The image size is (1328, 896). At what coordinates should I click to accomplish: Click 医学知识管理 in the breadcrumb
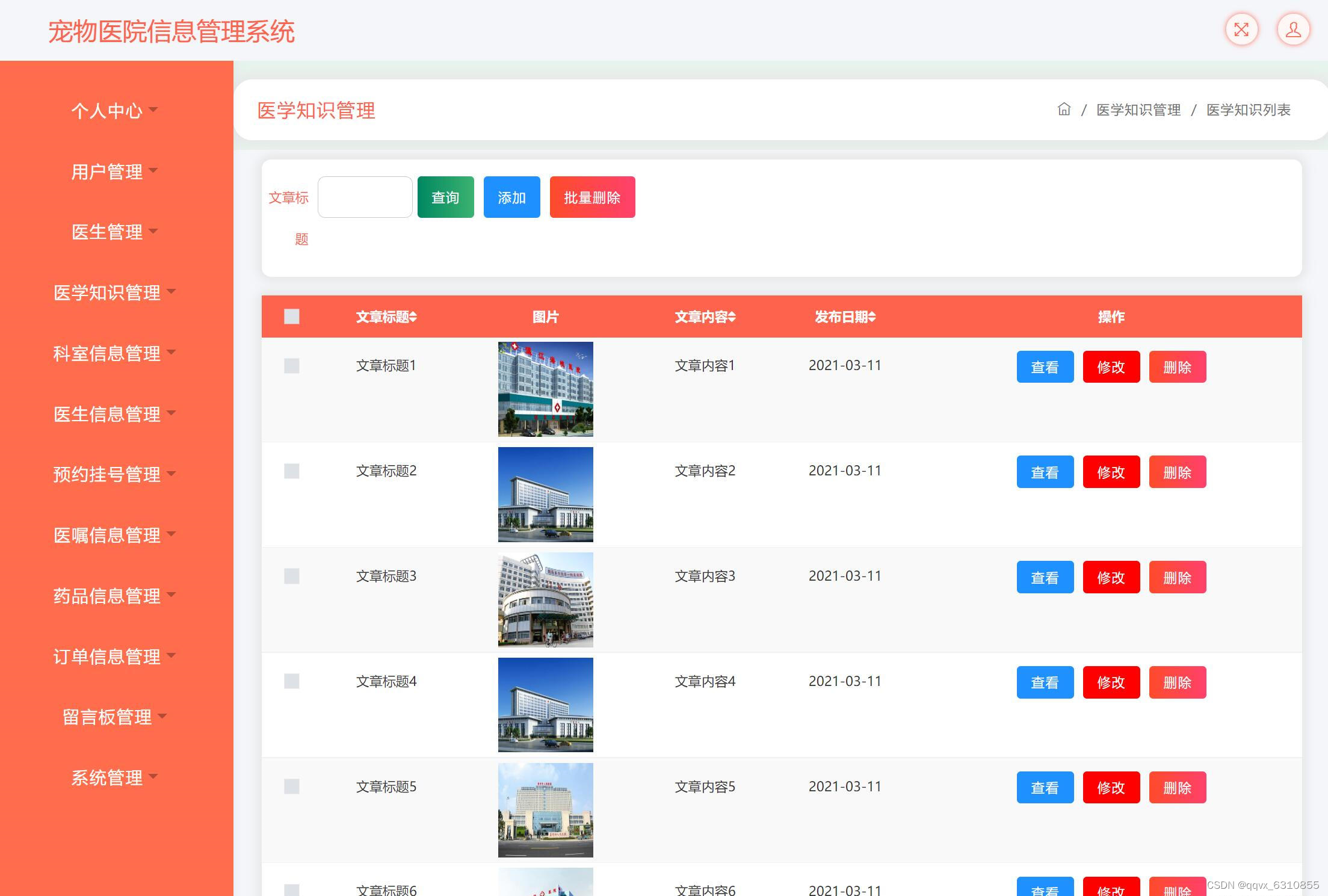[1138, 110]
